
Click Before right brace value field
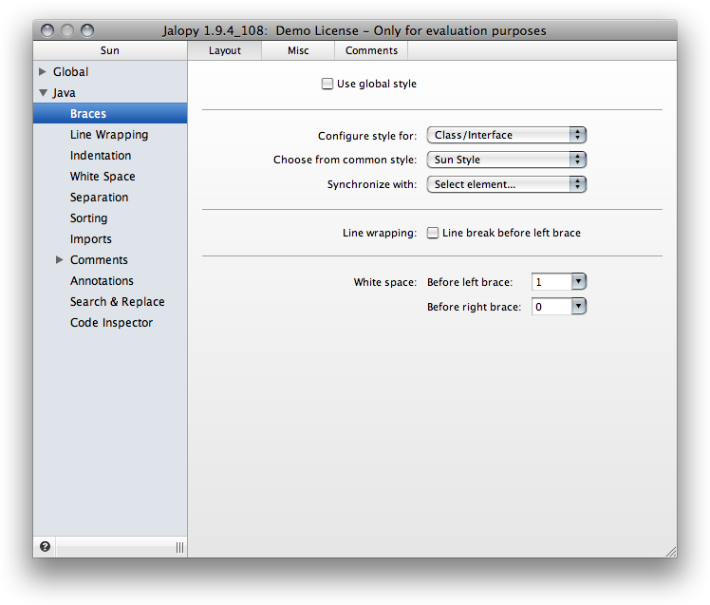click(x=552, y=307)
